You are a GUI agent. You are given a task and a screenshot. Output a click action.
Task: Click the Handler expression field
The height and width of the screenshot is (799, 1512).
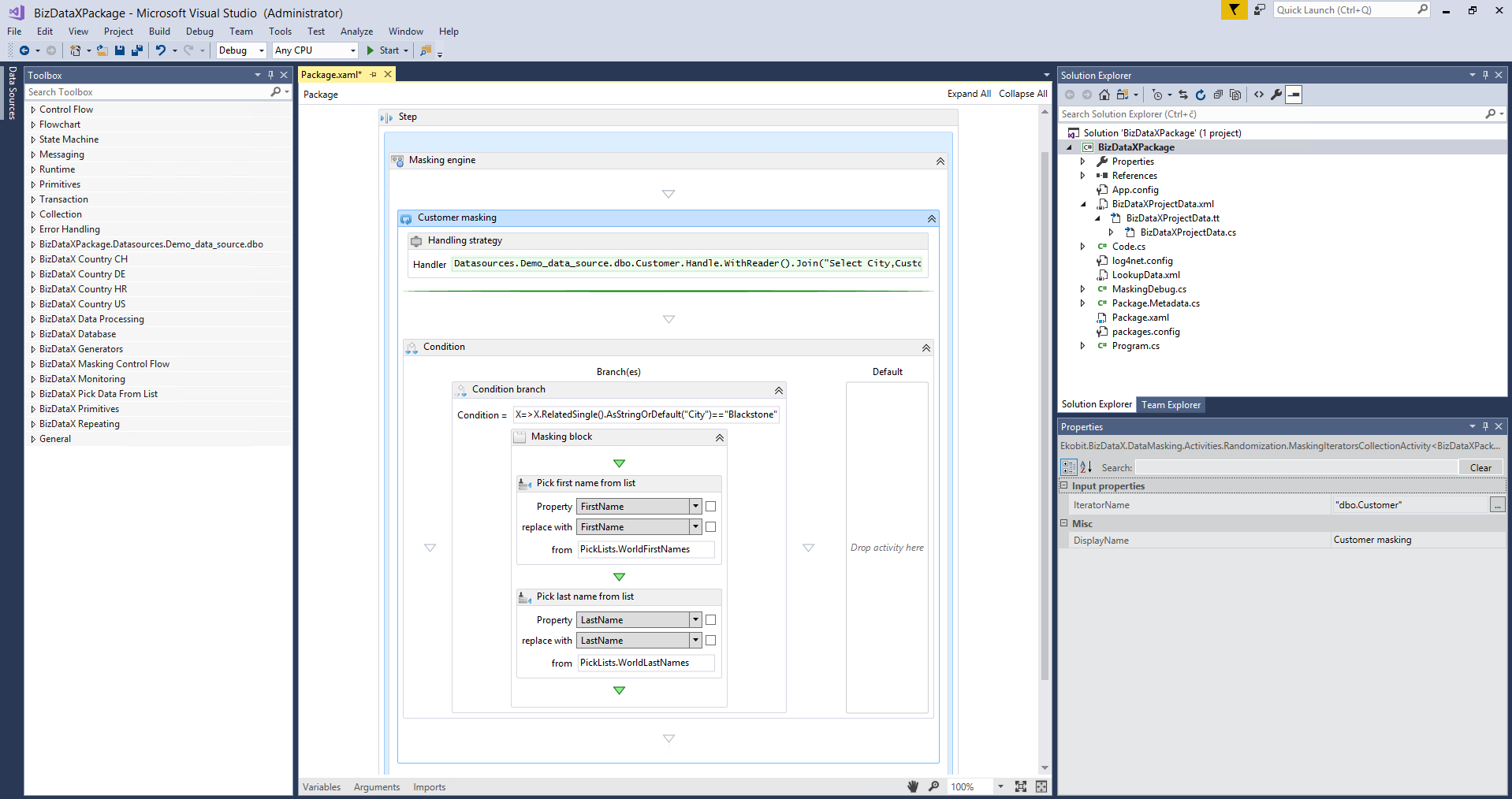coord(687,263)
